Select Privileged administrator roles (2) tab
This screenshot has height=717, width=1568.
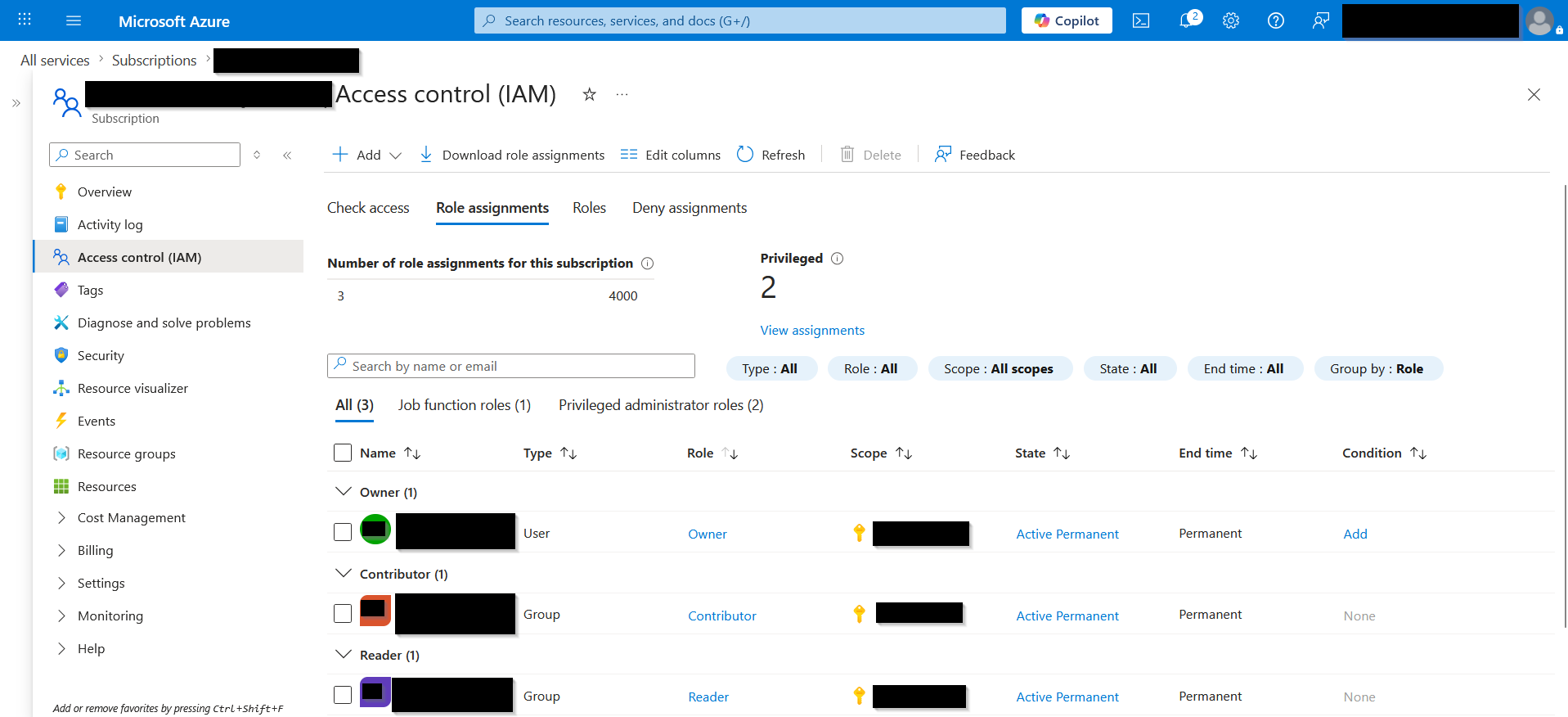coord(661,405)
